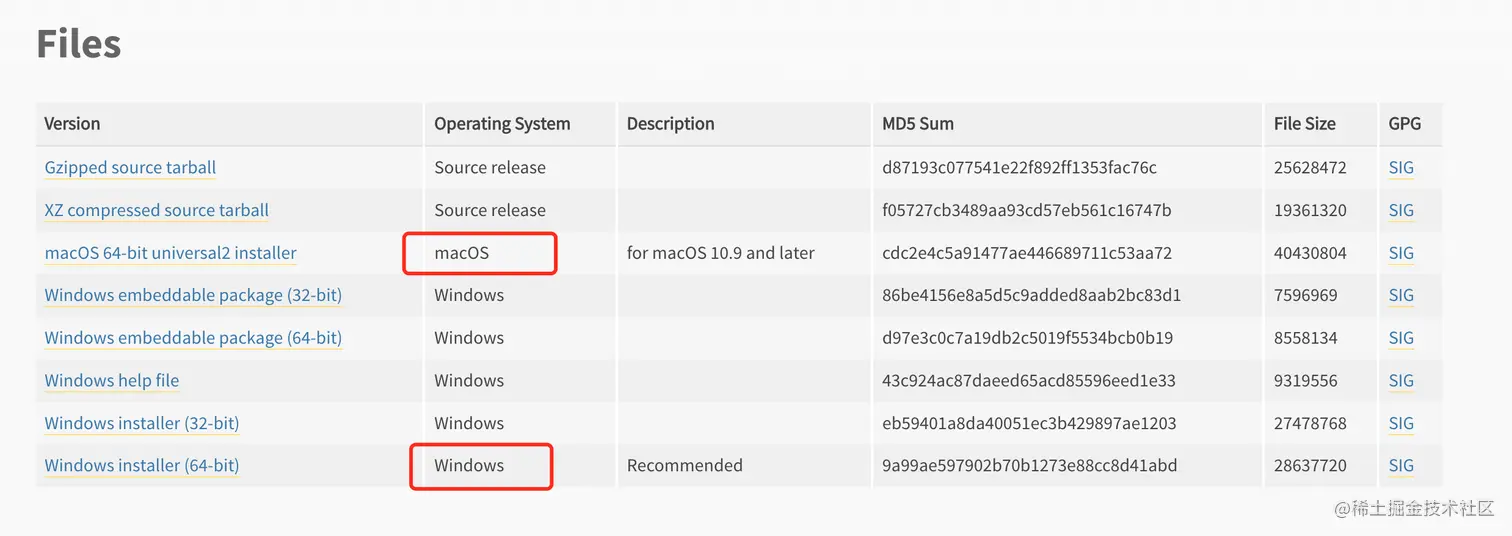The width and height of the screenshot is (1512, 536).
Task: Click SIG link for Windows help file
Action: tap(1401, 381)
